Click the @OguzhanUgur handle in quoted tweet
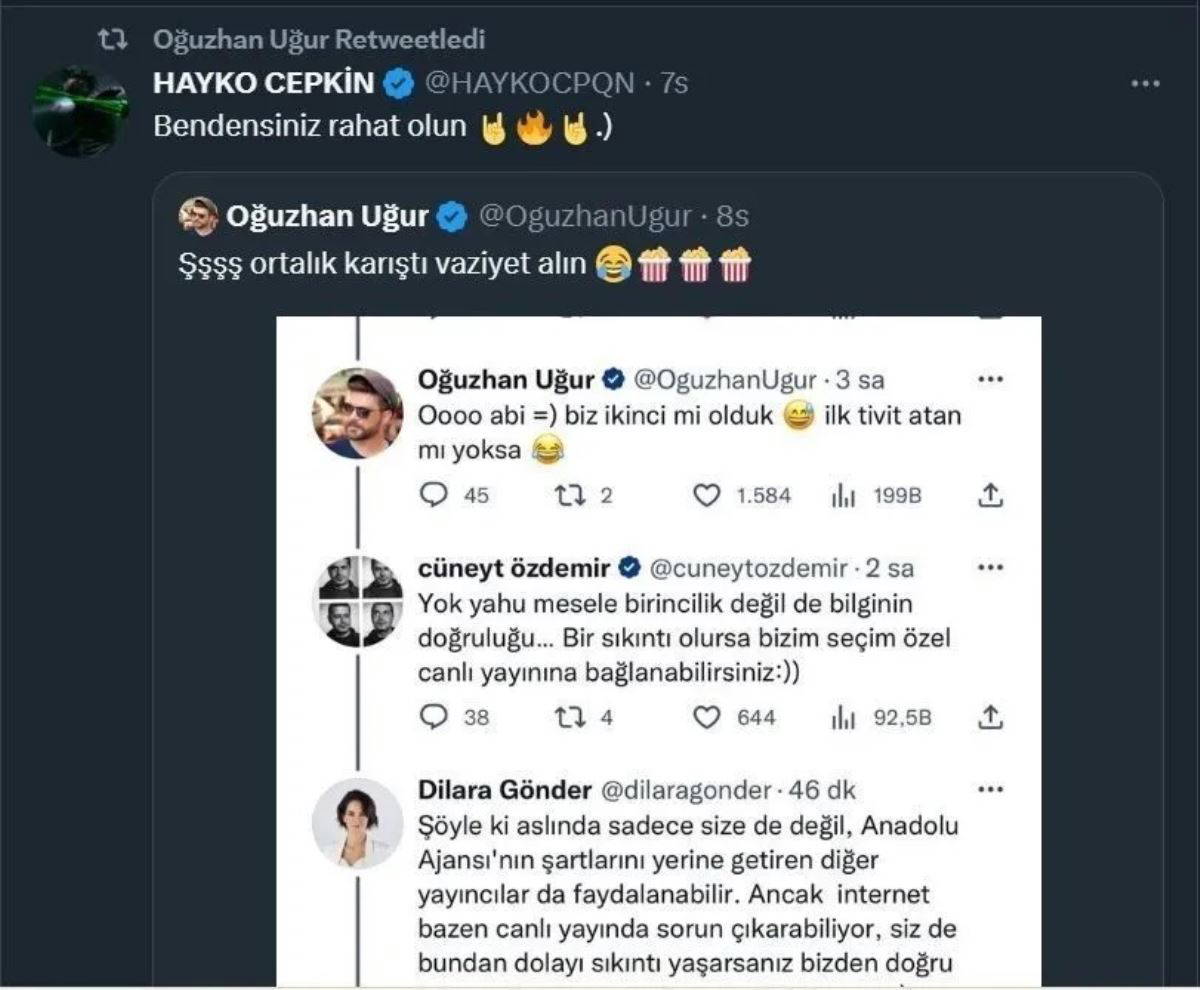Screen dimensions: 1200x990 (x=584, y=216)
